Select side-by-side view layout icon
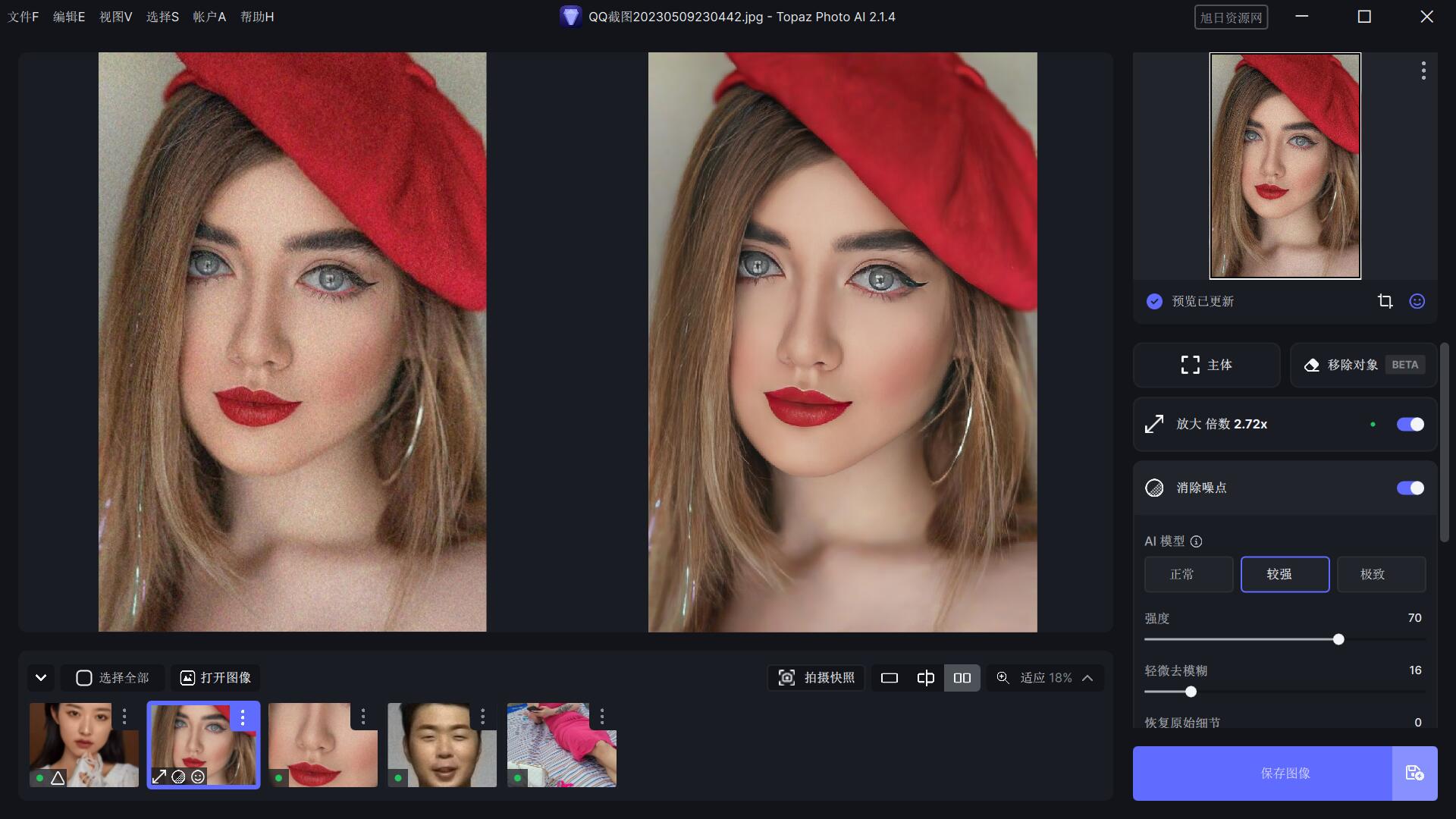This screenshot has height=819, width=1456. (x=962, y=678)
